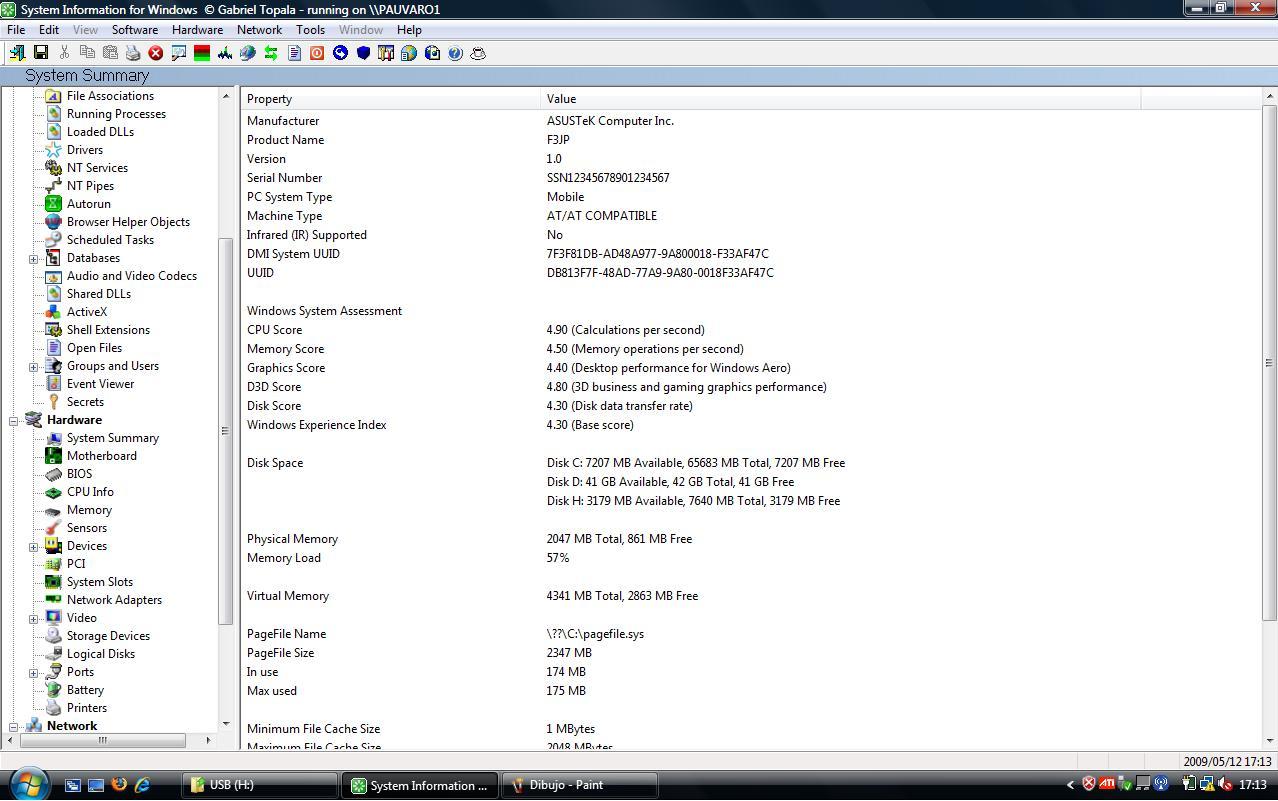Click the Save floppy disk toolbar icon

pyautogui.click(x=41, y=53)
